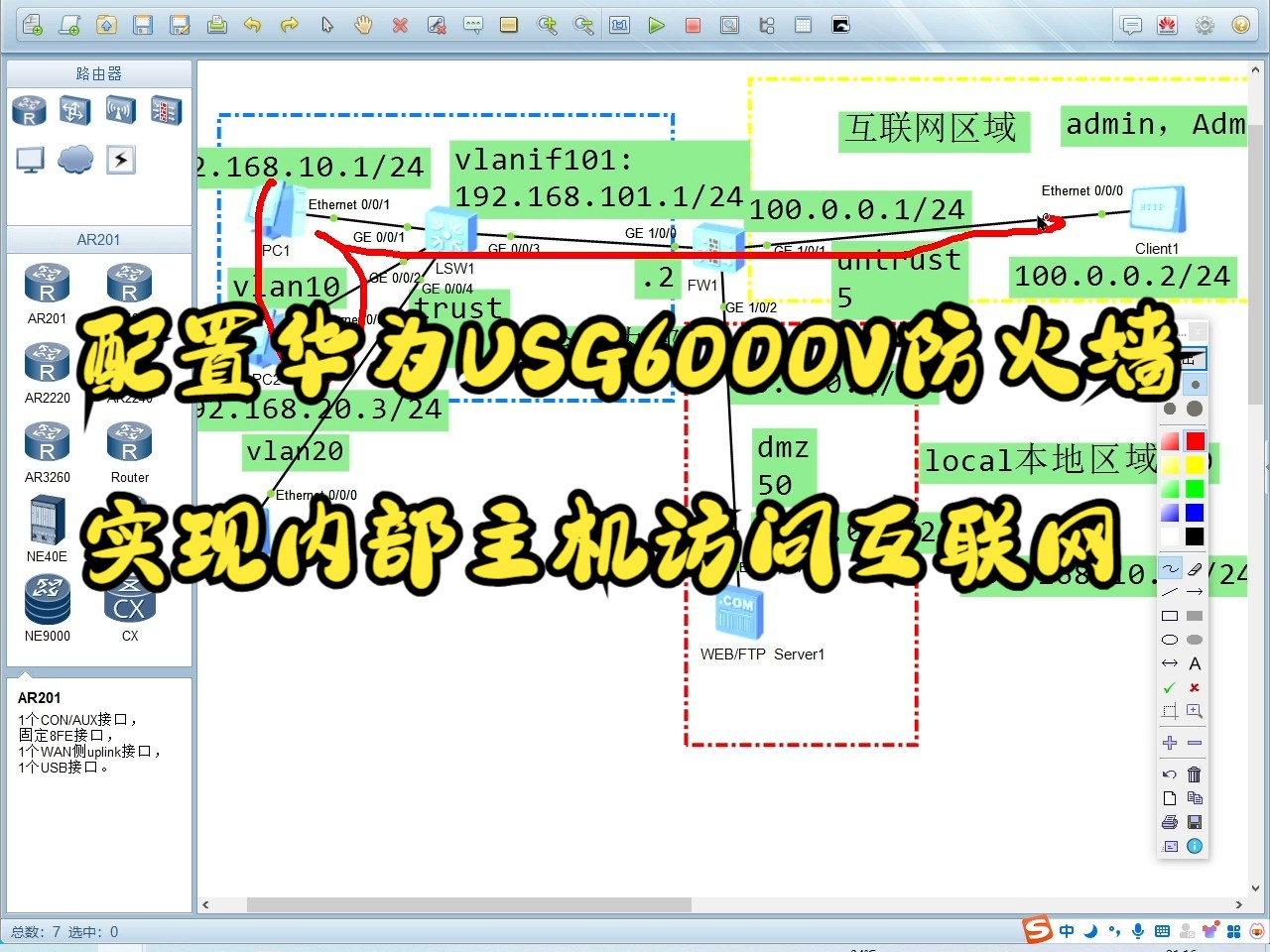Select the eraser tool in the annotation panel

coord(1195,567)
